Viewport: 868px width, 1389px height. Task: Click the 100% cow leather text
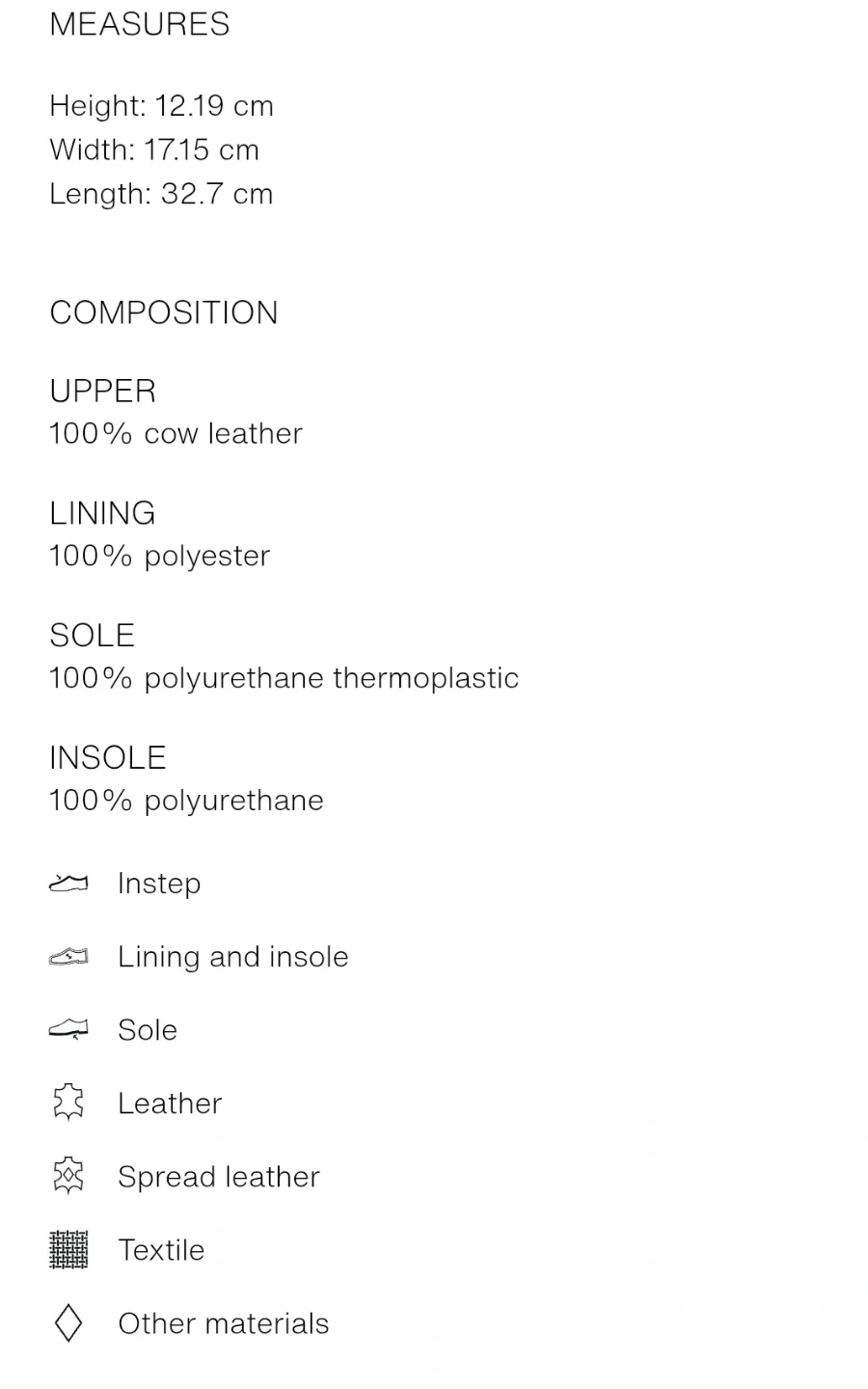click(x=176, y=434)
